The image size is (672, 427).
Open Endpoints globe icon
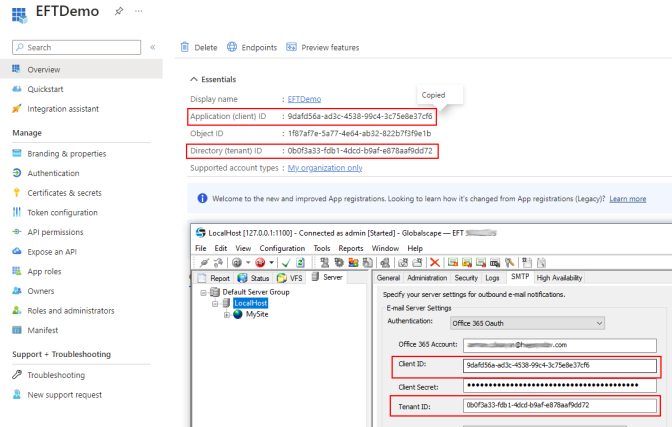[x=232, y=47]
